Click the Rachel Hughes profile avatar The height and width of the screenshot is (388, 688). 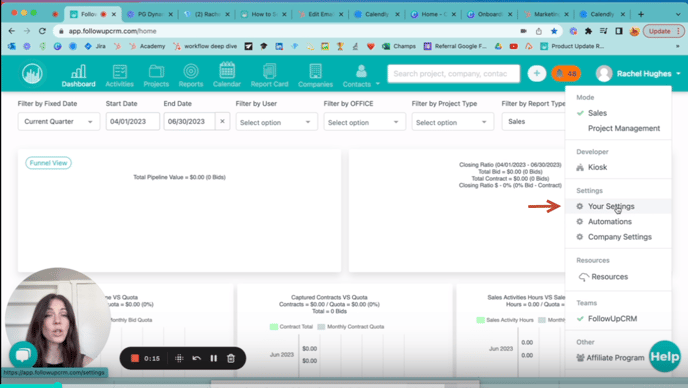[x=604, y=73]
